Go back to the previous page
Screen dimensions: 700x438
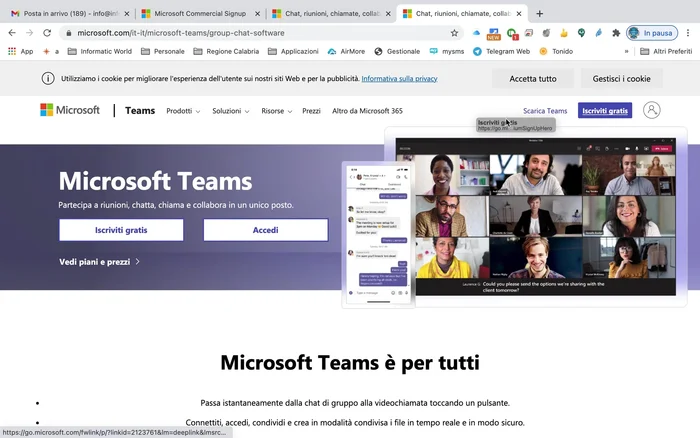(12, 33)
